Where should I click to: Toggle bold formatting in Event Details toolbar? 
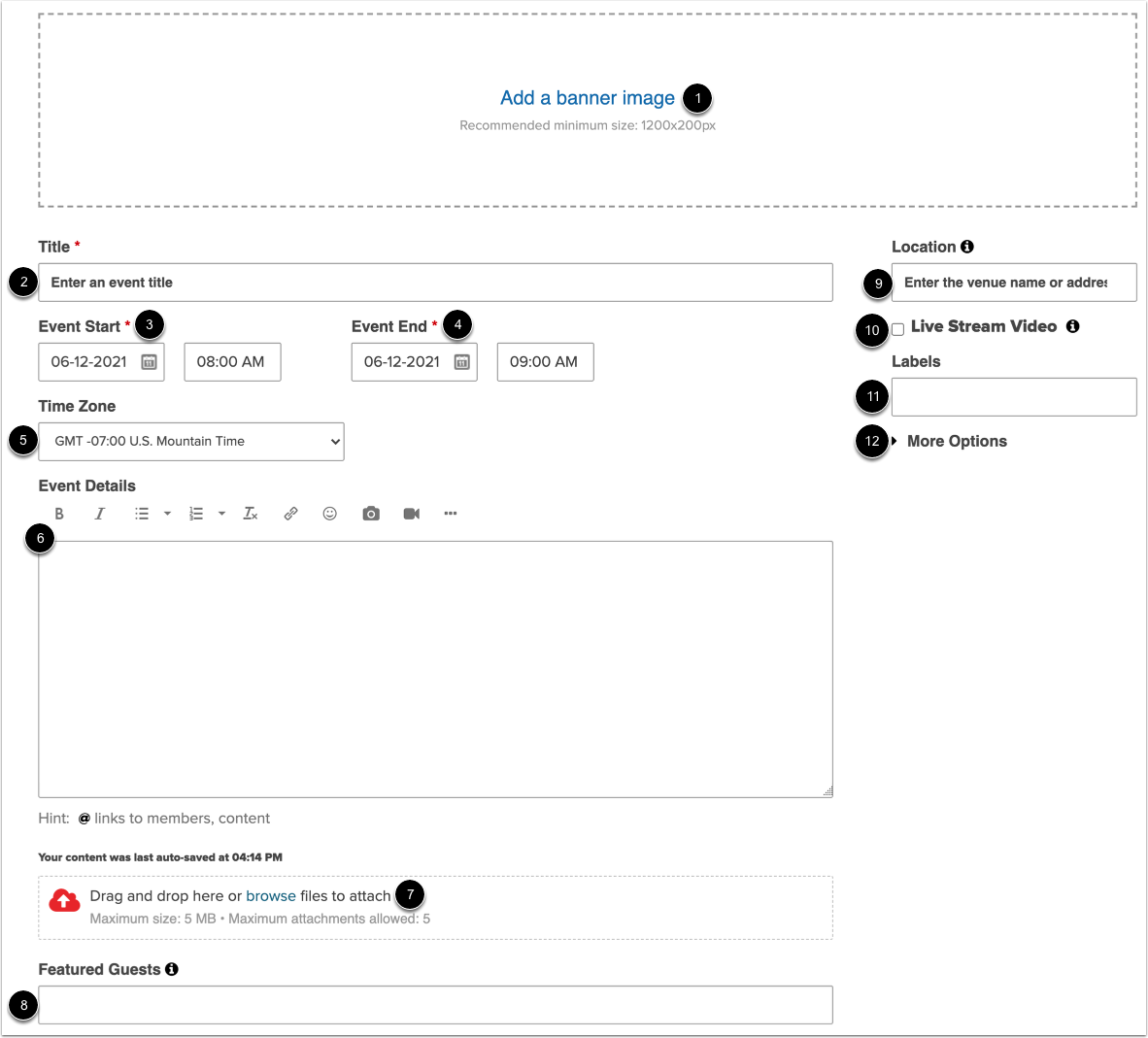59,514
